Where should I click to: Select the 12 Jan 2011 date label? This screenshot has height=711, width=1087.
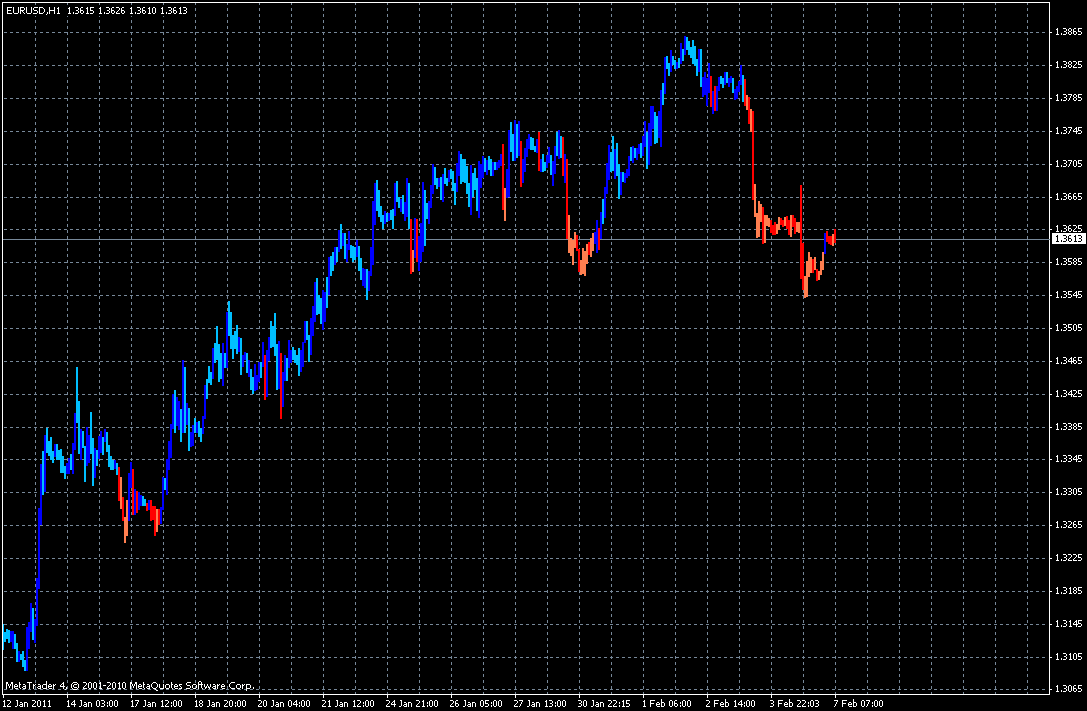click(28, 703)
